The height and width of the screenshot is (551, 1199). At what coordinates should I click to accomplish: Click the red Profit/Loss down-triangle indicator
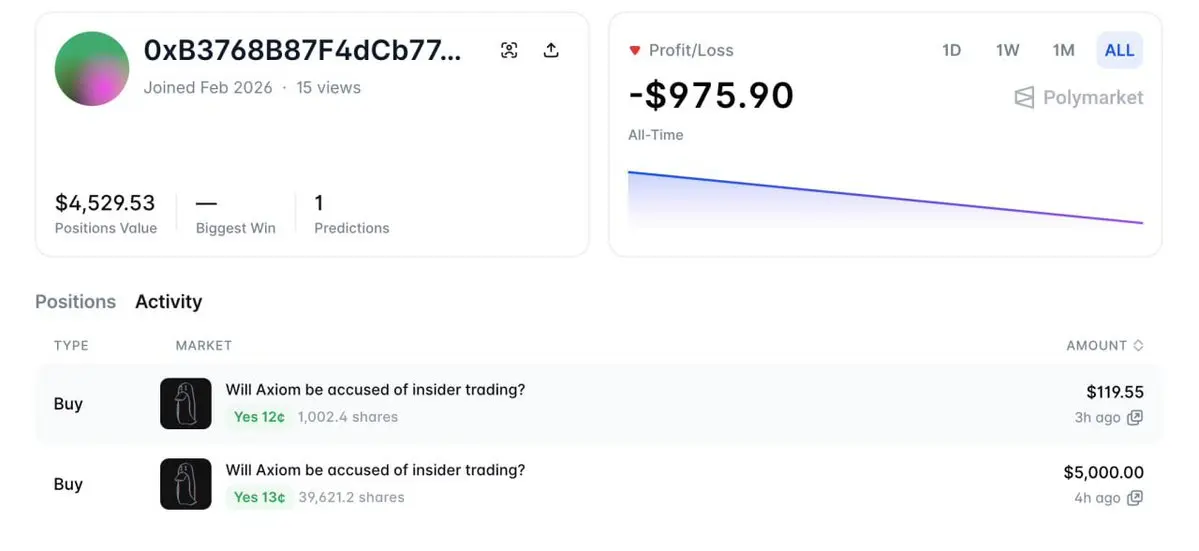pos(634,50)
